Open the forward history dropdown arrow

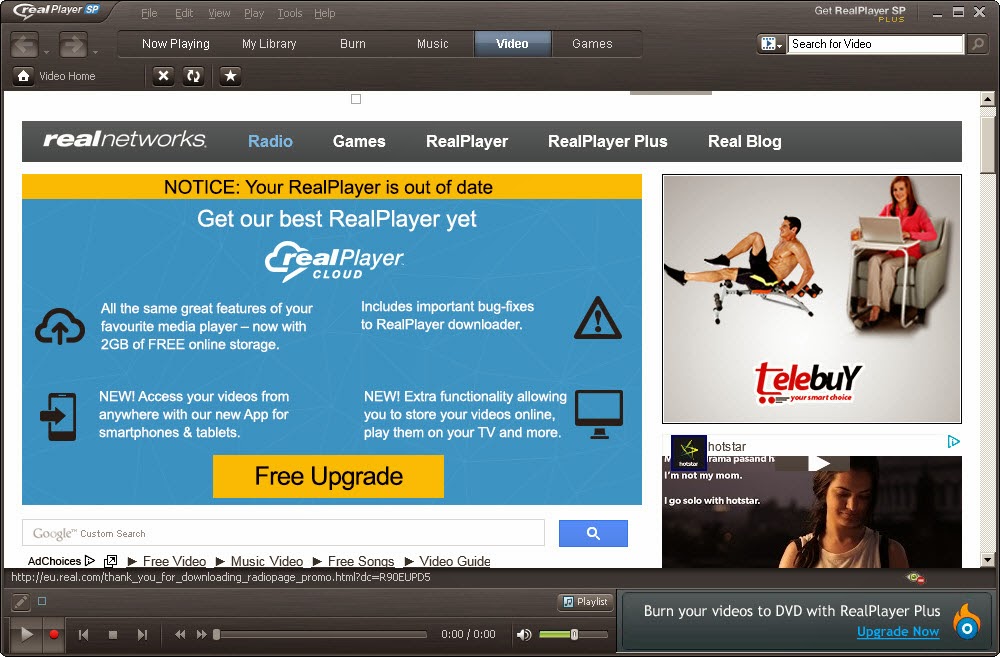point(95,52)
